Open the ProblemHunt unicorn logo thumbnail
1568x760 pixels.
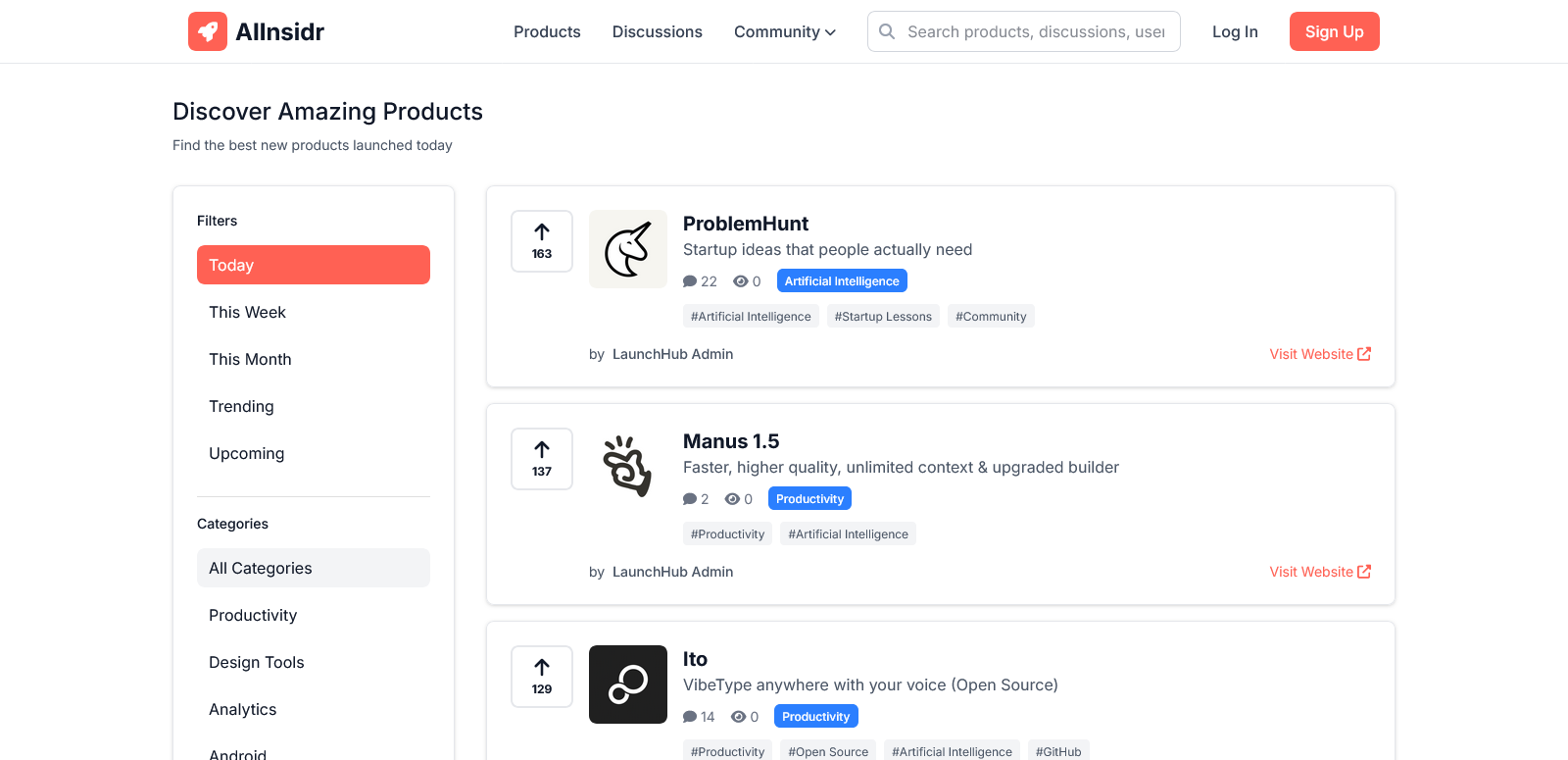(628, 249)
